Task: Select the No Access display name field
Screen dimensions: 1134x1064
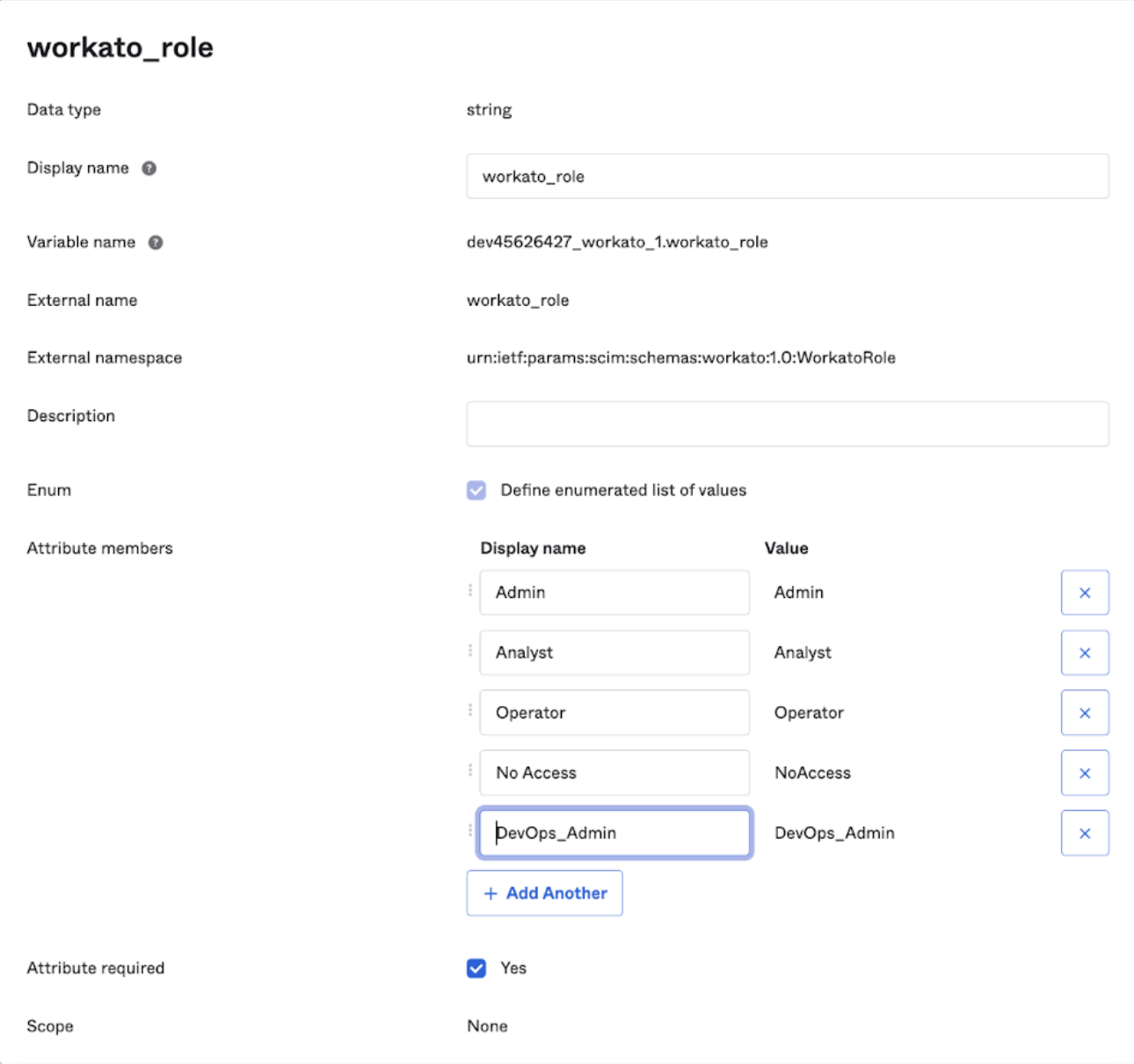Action: [614, 772]
